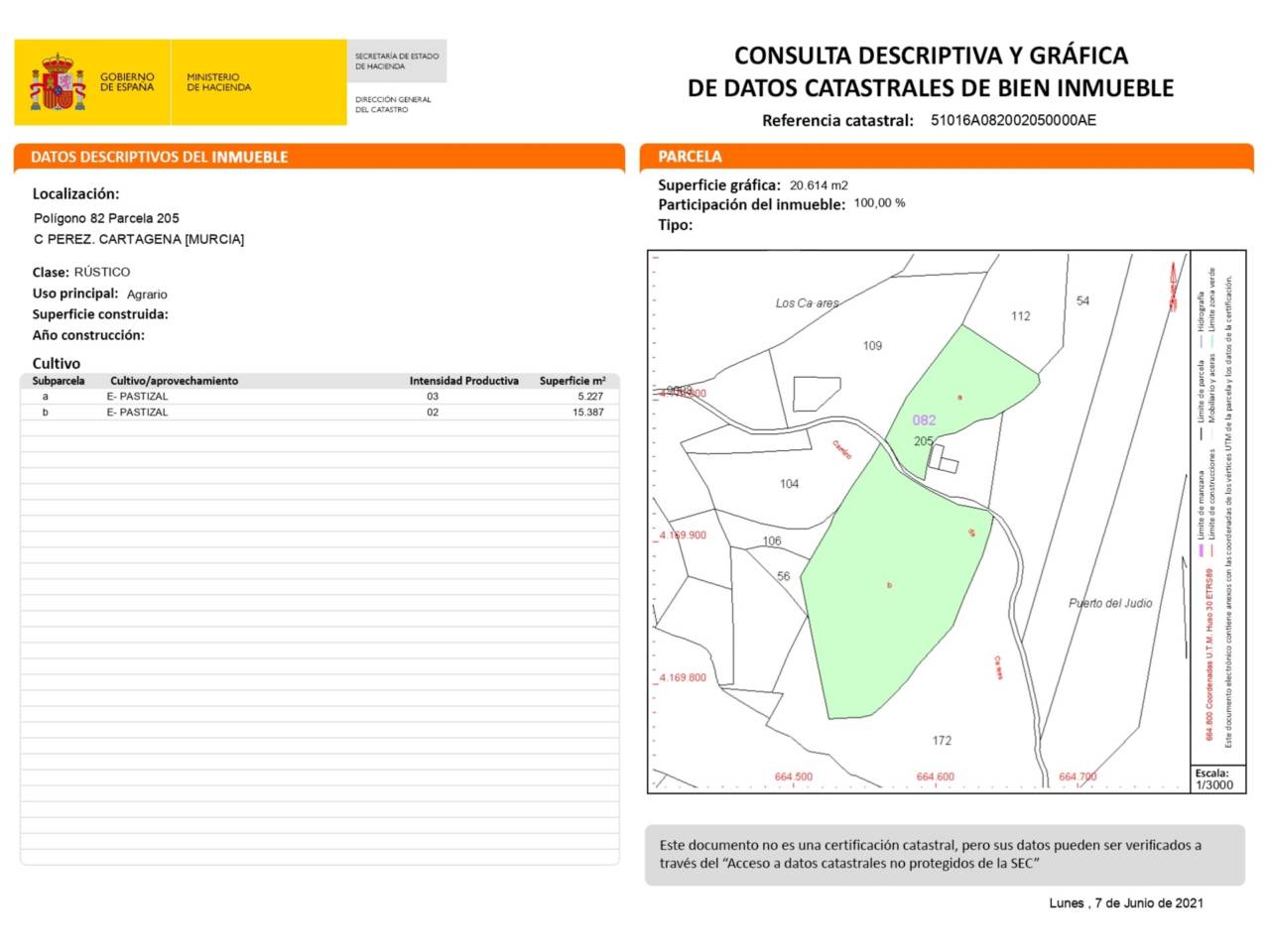This screenshot has width=1270, height=952.
Task: Click intensity value 03 in table
Action: click(x=433, y=397)
